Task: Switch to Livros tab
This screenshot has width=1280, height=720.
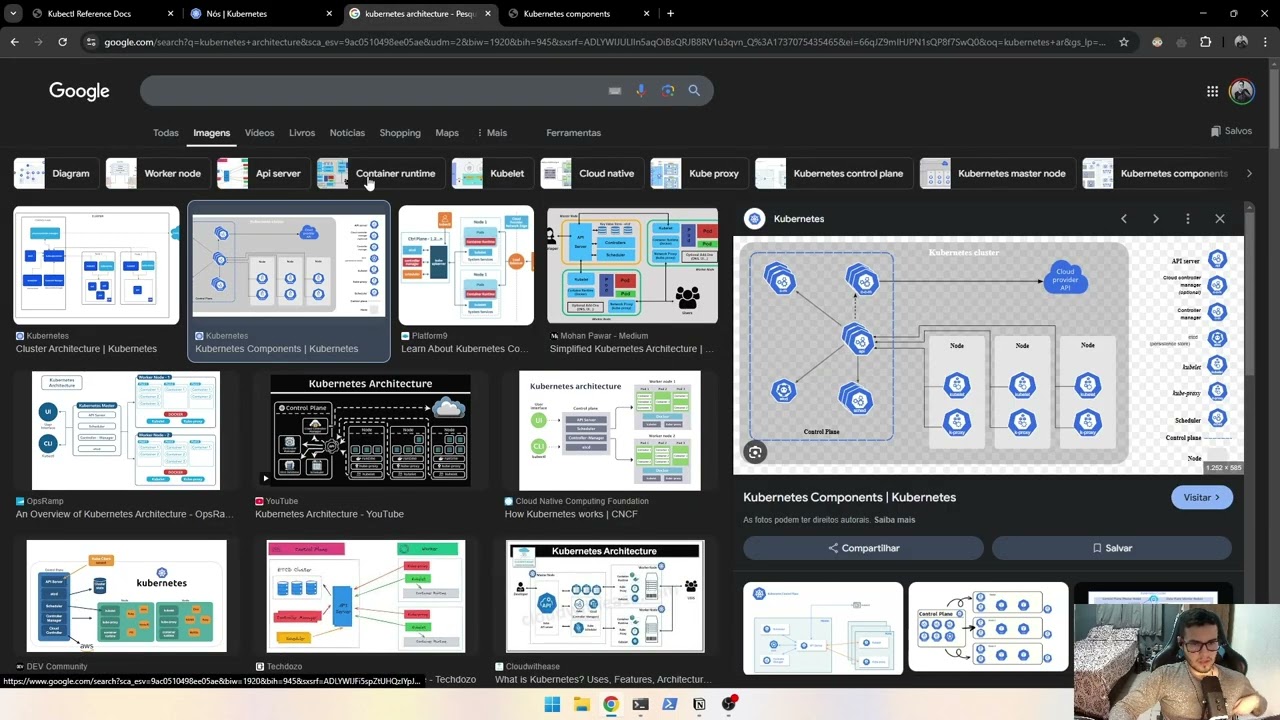Action: 302,133
